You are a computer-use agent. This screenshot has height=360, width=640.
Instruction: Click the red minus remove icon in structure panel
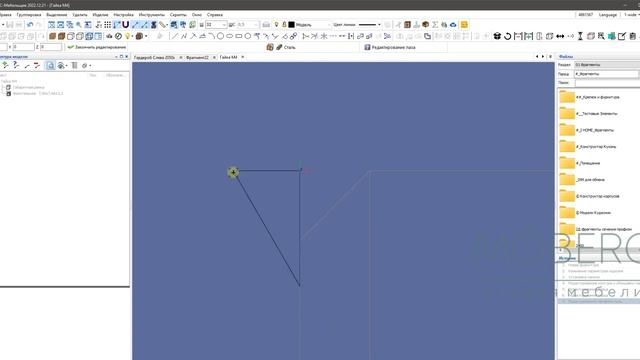[37, 65]
